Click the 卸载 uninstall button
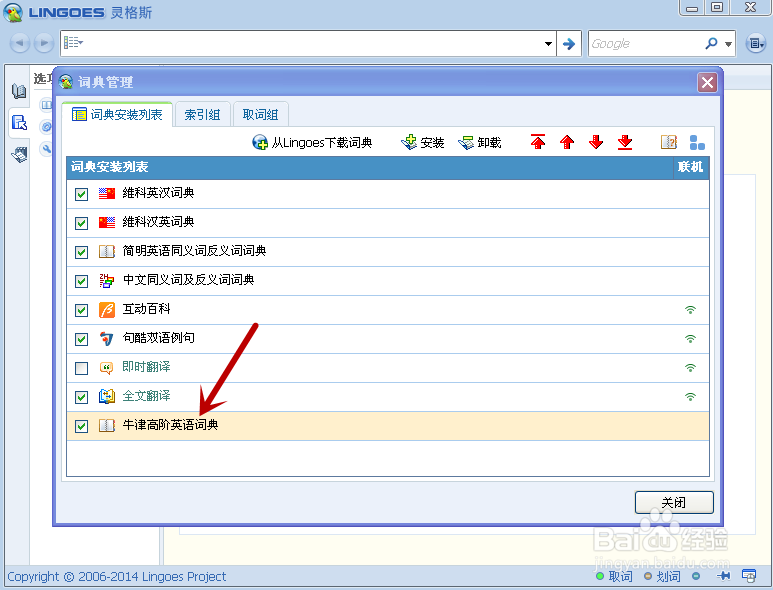 tap(480, 142)
